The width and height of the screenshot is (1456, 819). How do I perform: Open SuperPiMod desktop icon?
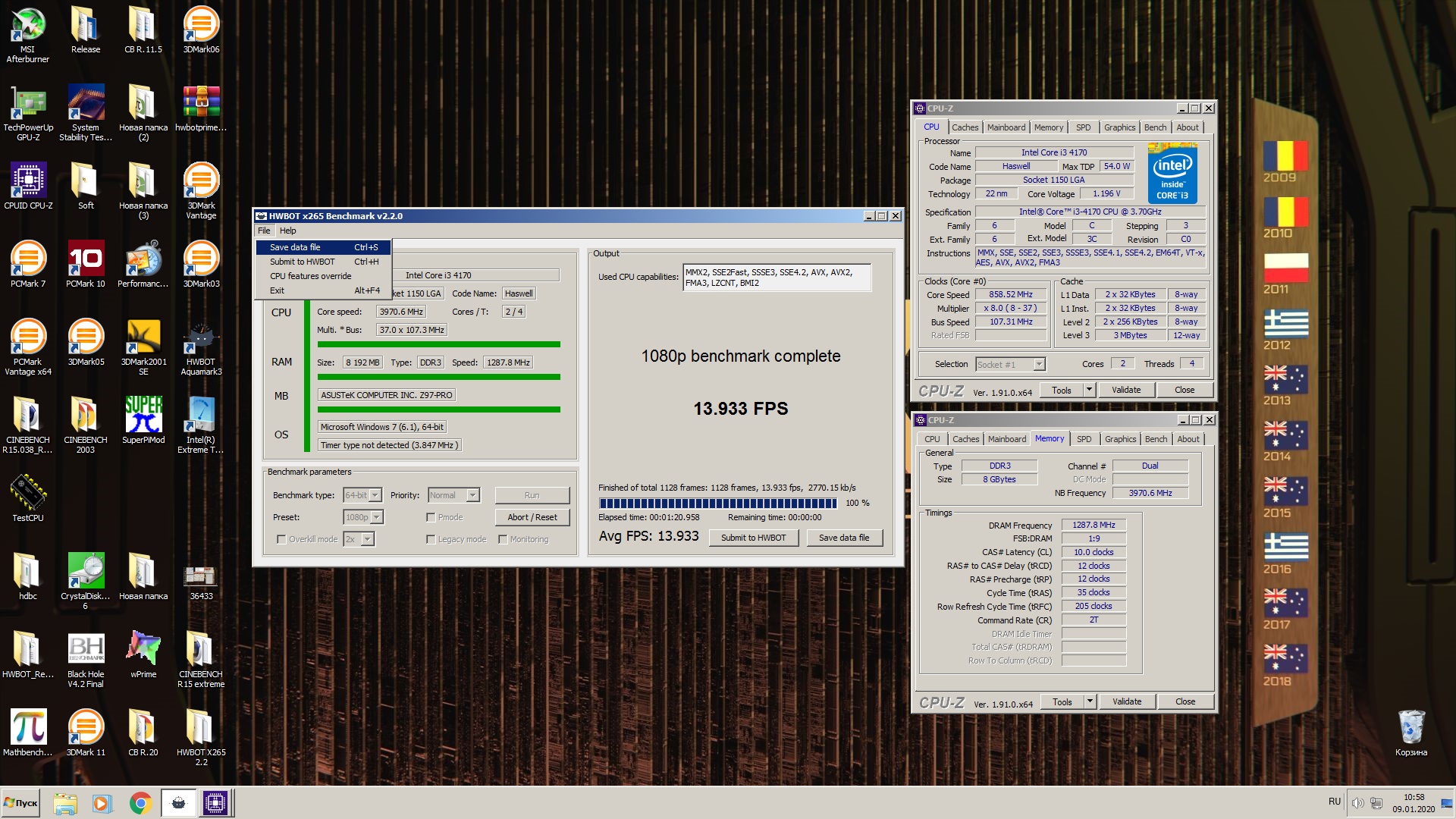tap(143, 419)
